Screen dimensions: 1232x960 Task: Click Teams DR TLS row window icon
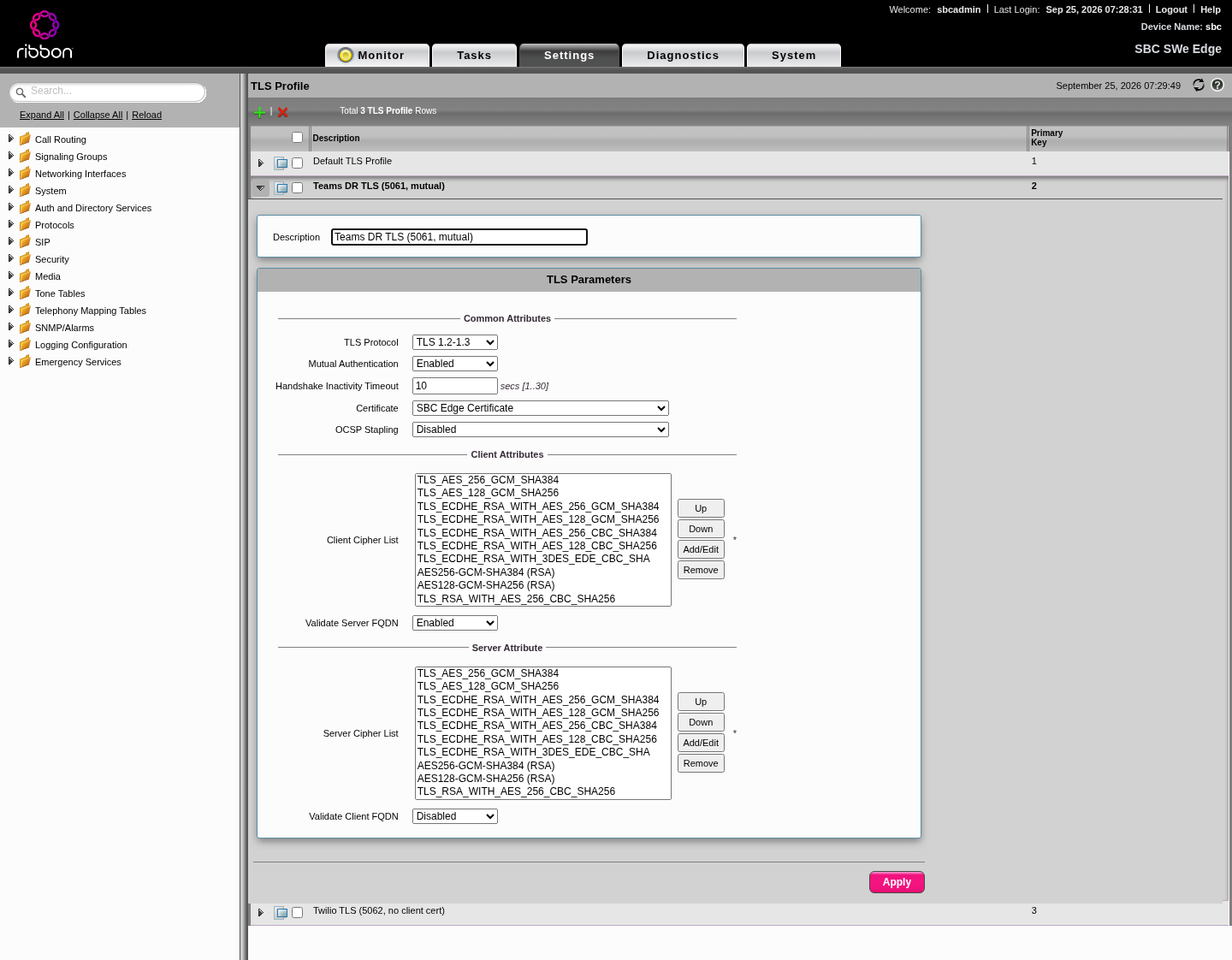point(281,187)
